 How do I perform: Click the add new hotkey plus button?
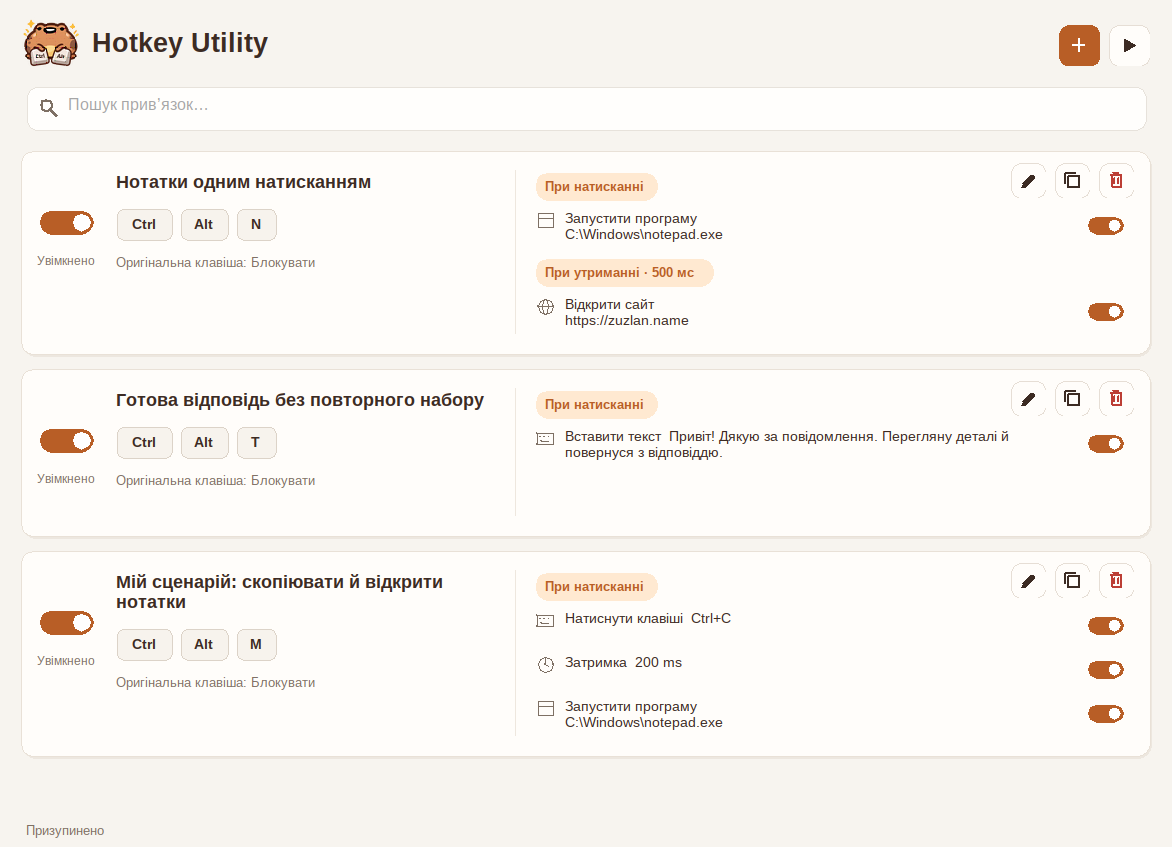(1079, 46)
